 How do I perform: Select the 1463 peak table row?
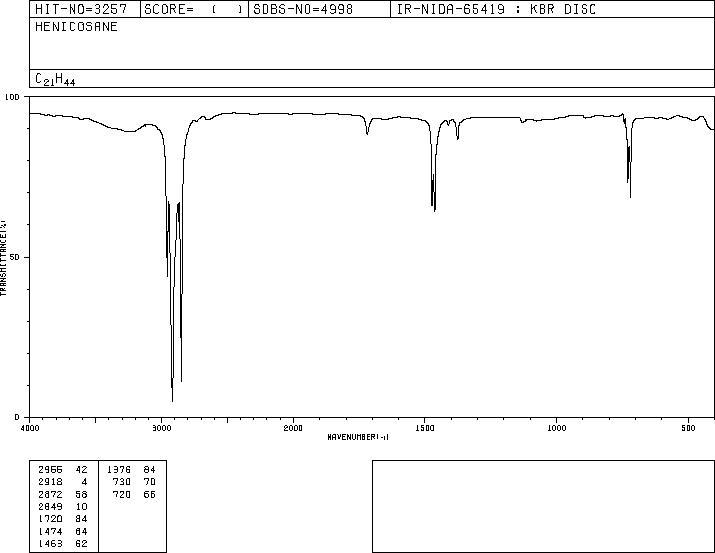pos(63,543)
